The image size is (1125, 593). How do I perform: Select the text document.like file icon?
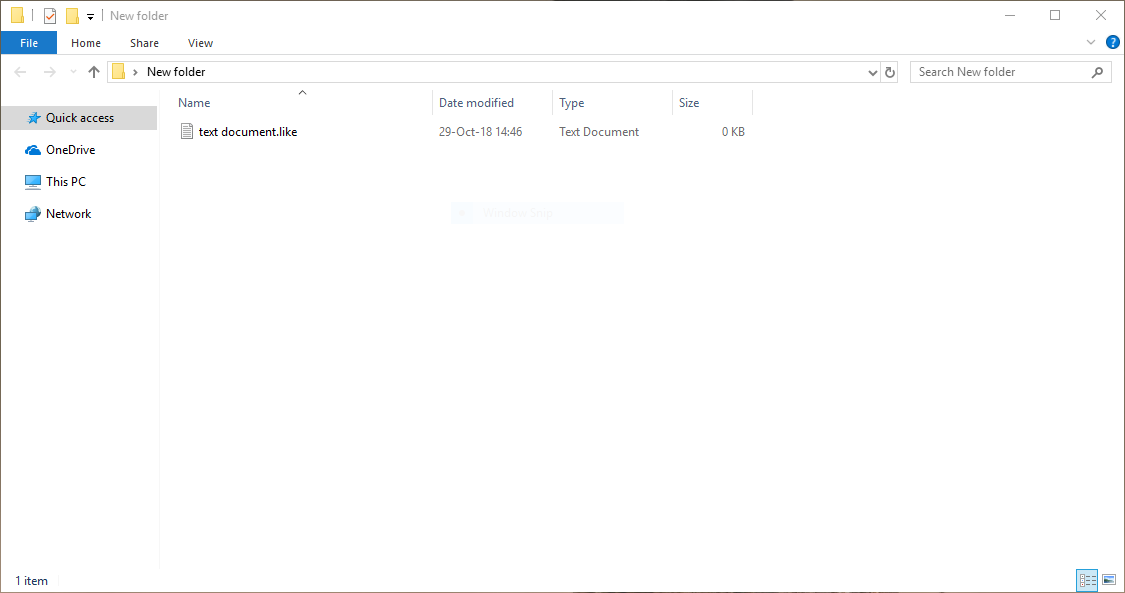[186, 132]
